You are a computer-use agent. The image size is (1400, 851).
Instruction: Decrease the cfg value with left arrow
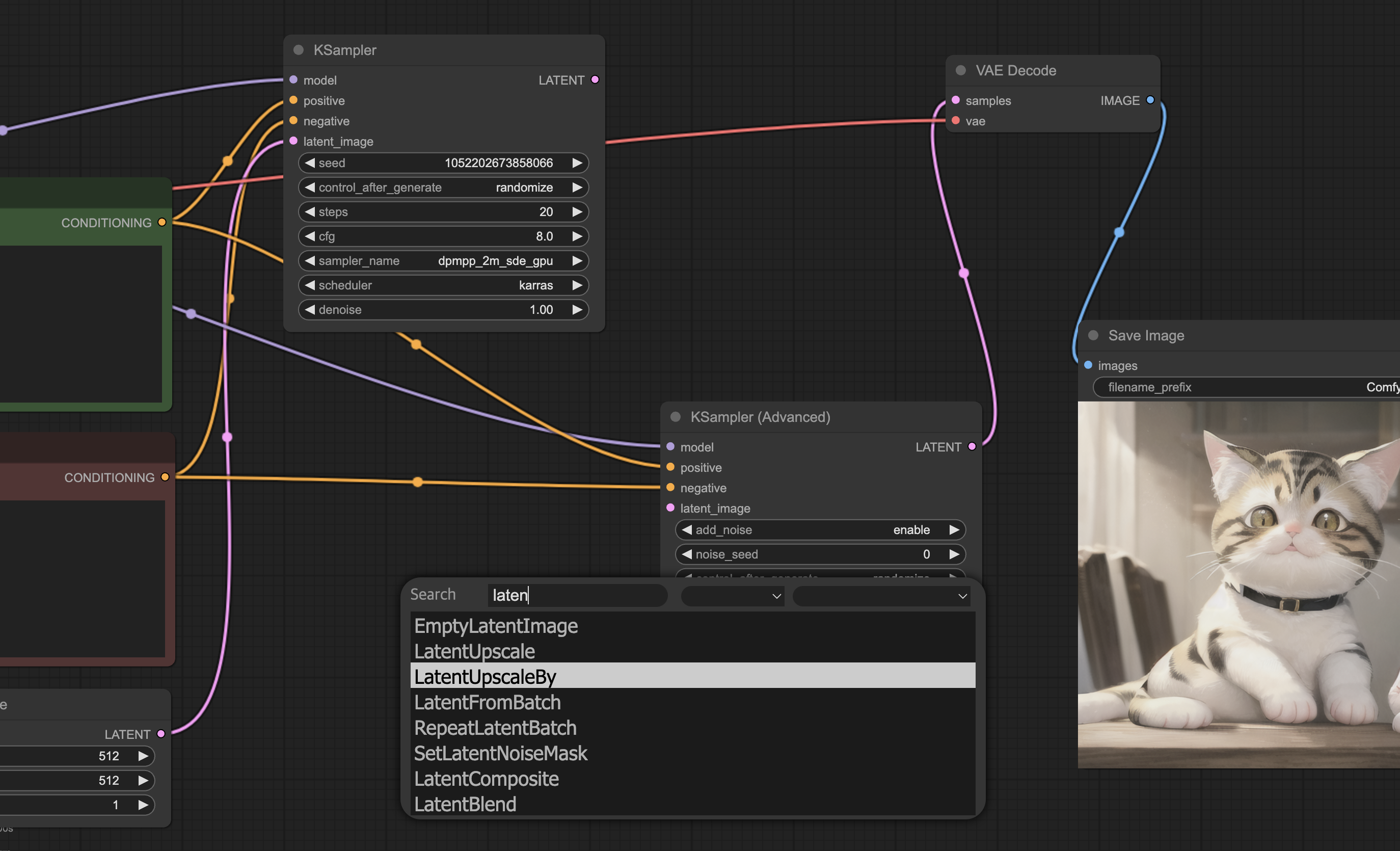coord(310,236)
